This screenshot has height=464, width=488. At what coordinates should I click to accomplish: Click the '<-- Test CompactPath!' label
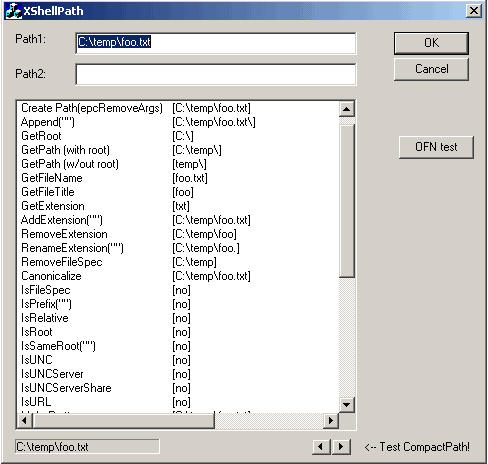tap(417, 447)
